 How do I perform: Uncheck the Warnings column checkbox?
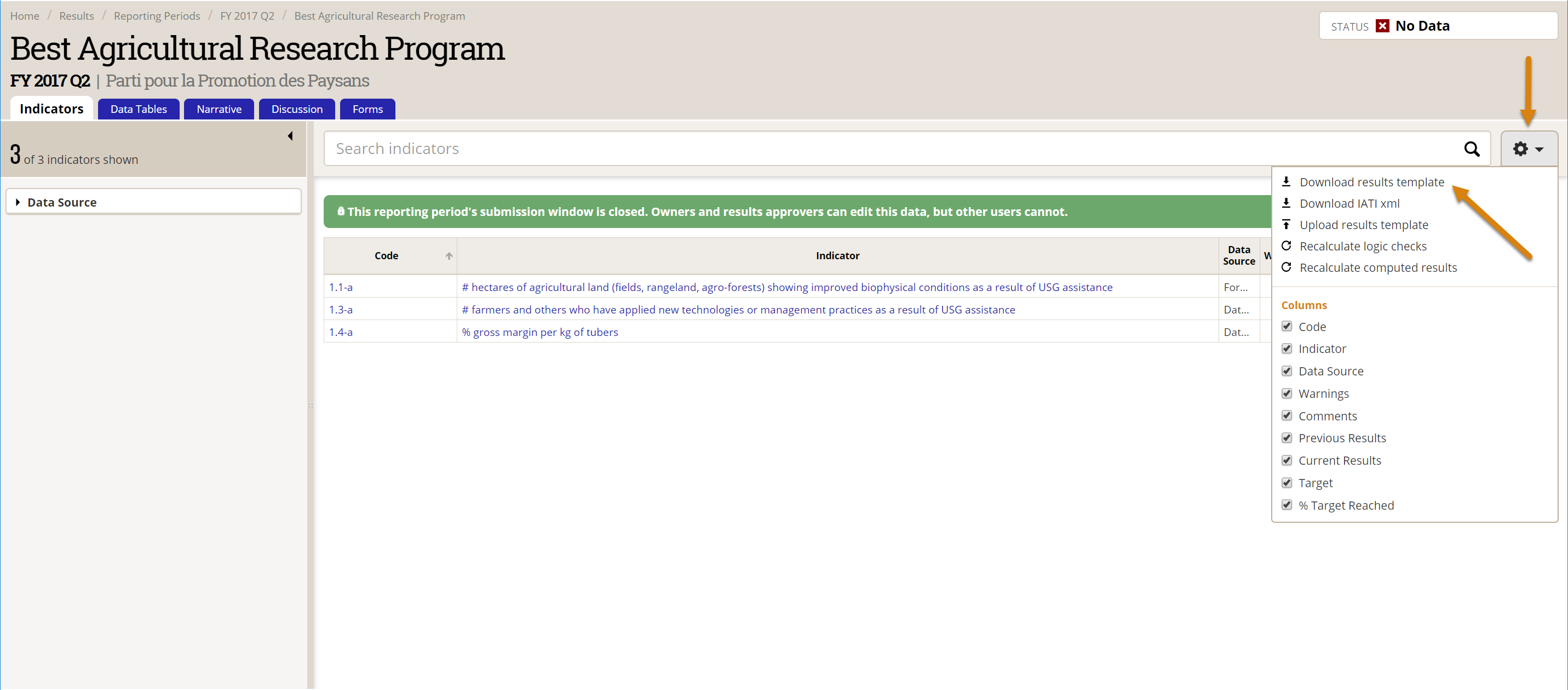1287,394
